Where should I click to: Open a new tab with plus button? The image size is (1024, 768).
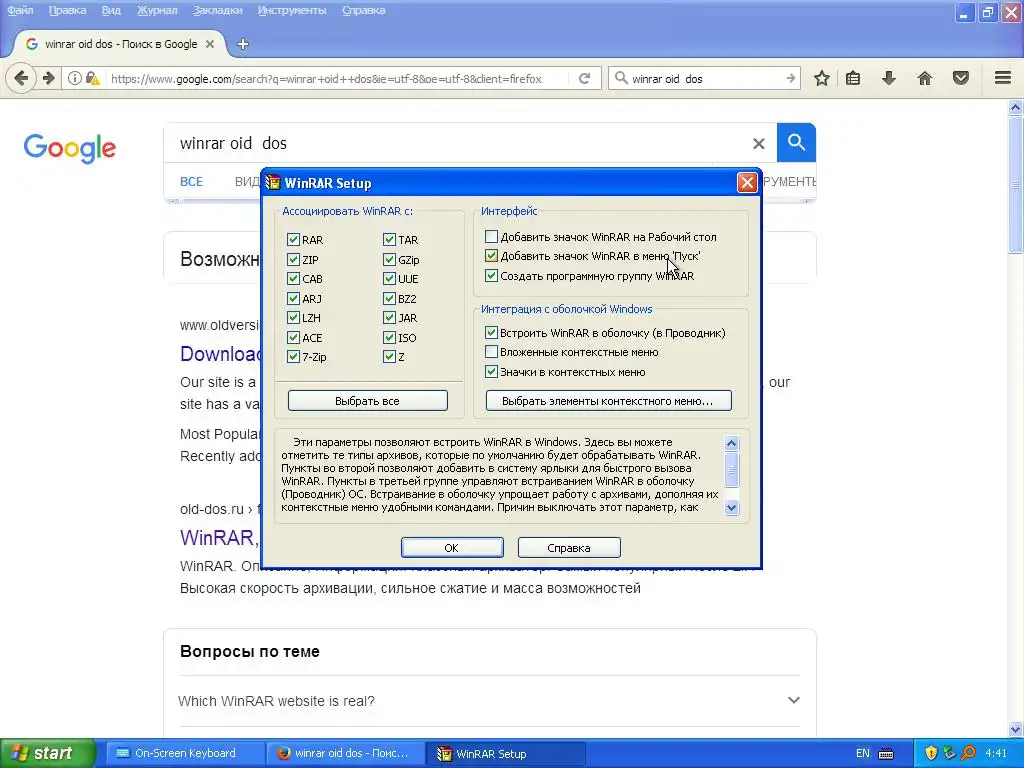[243, 44]
